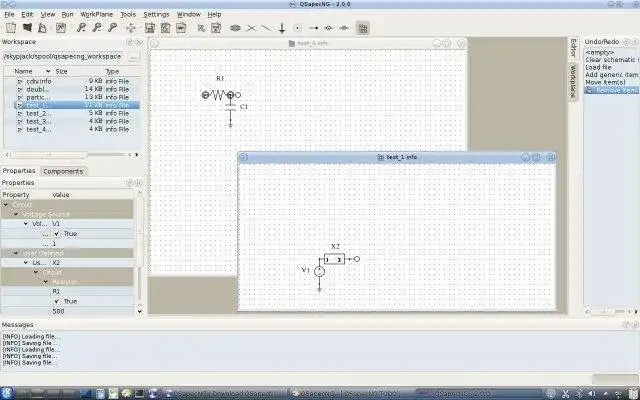Click the ground symbol tool in the toolbar

tap(282, 28)
